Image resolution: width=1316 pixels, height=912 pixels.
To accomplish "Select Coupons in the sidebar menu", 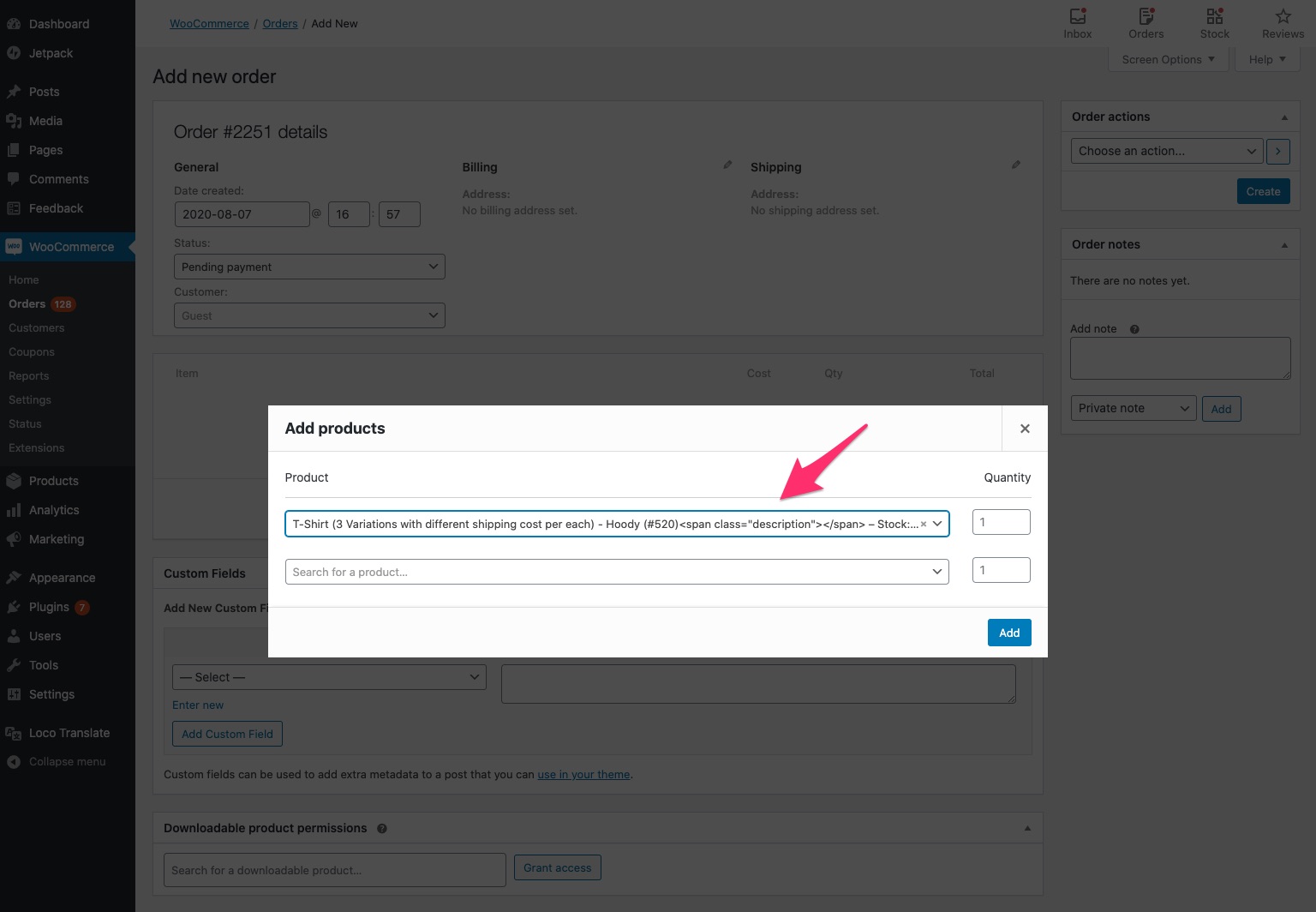I will pos(31,351).
